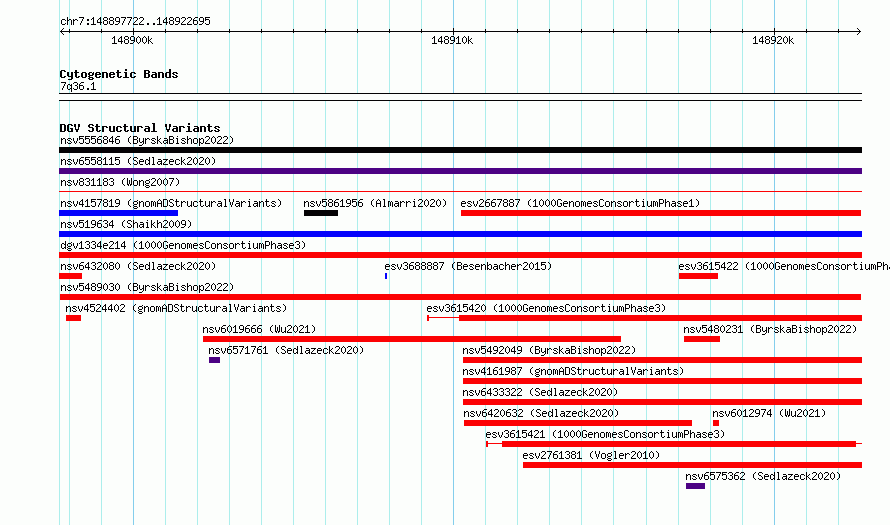Click the ruler's left arrow end
Image resolution: width=890 pixels, height=525 pixels.
click(62, 32)
